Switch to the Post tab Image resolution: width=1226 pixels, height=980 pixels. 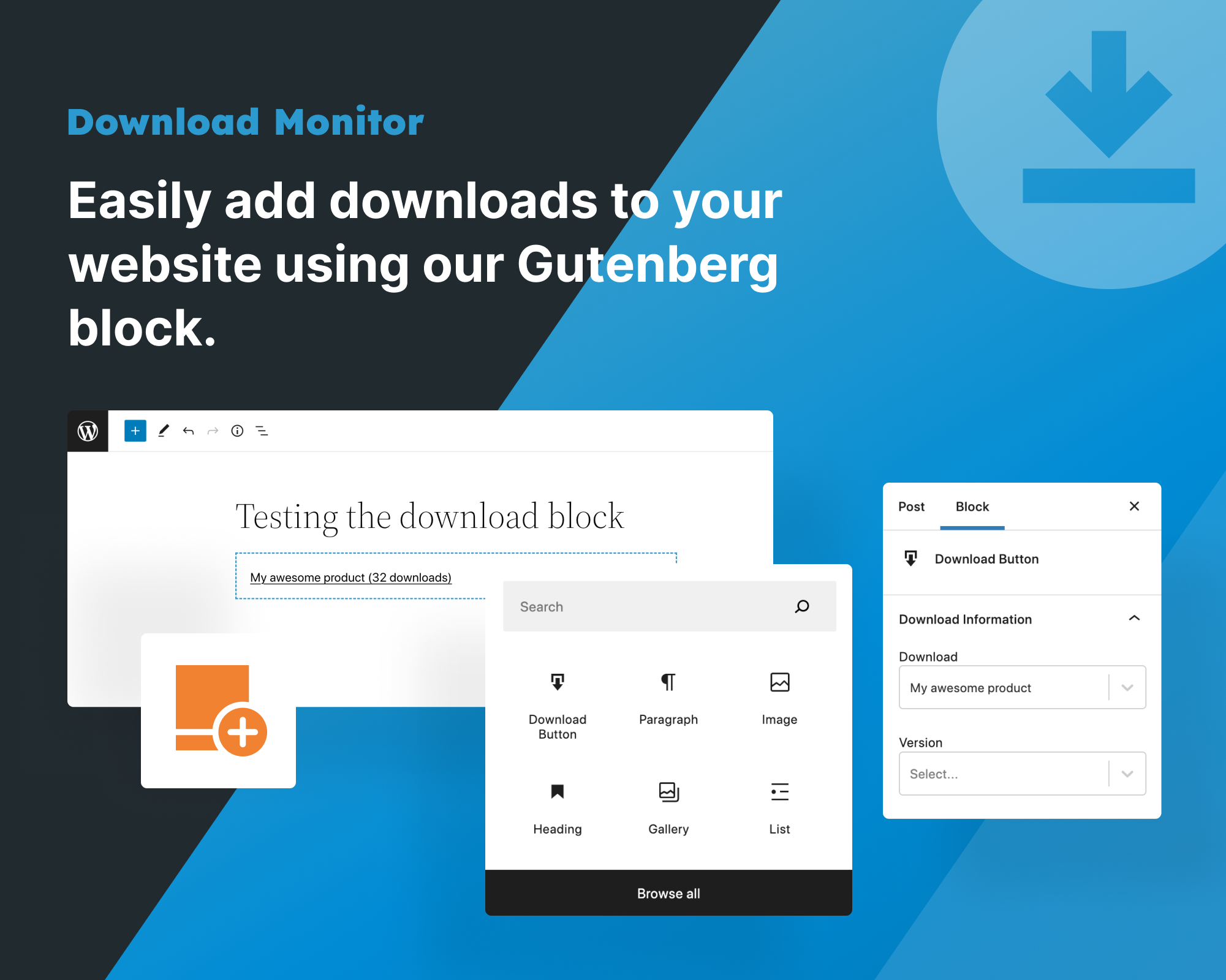[910, 505]
